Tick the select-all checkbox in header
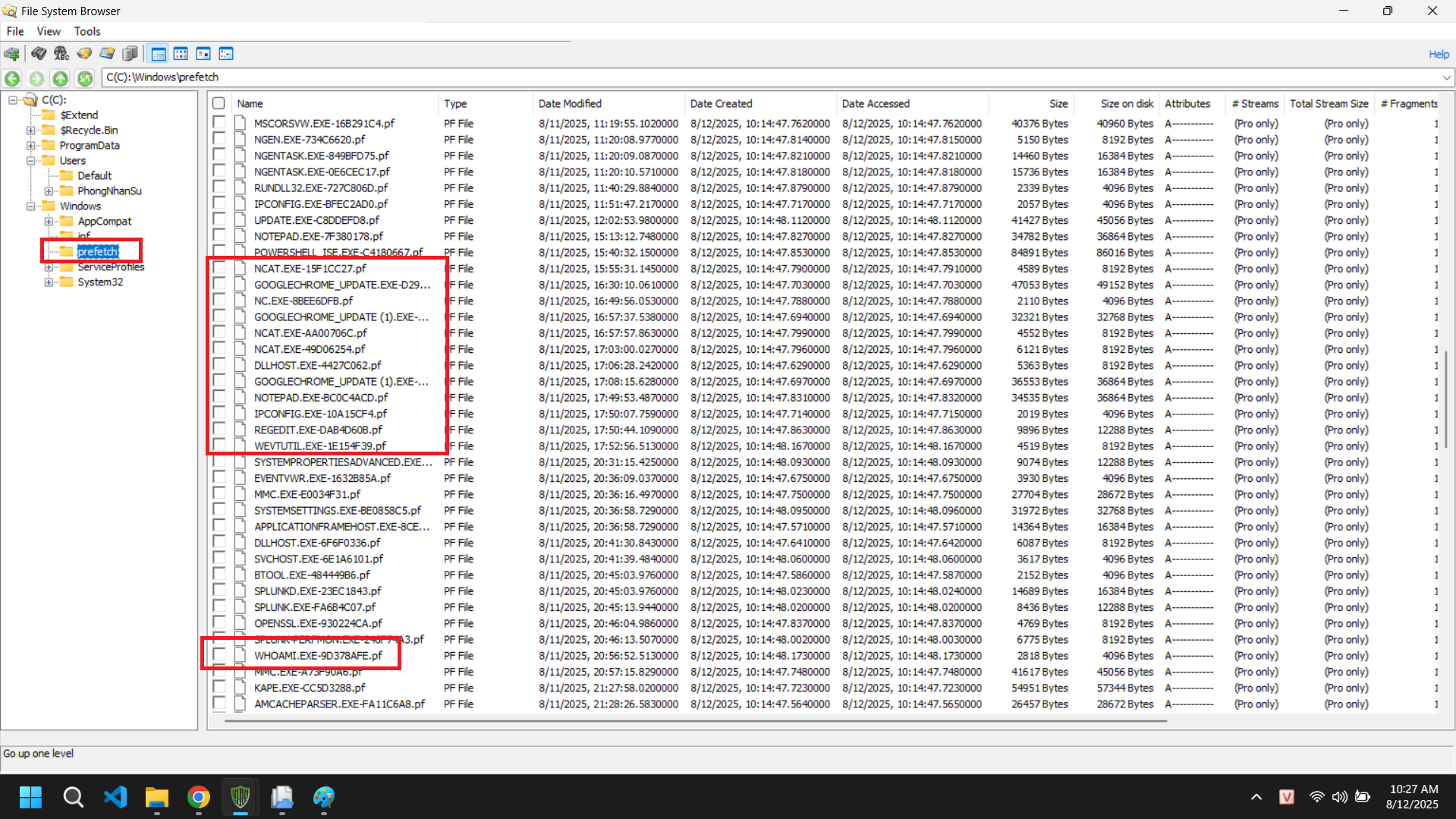1456x819 pixels. click(x=219, y=103)
